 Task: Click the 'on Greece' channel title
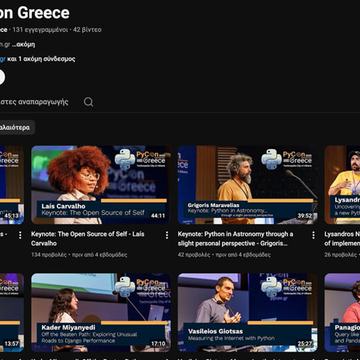click(x=35, y=13)
